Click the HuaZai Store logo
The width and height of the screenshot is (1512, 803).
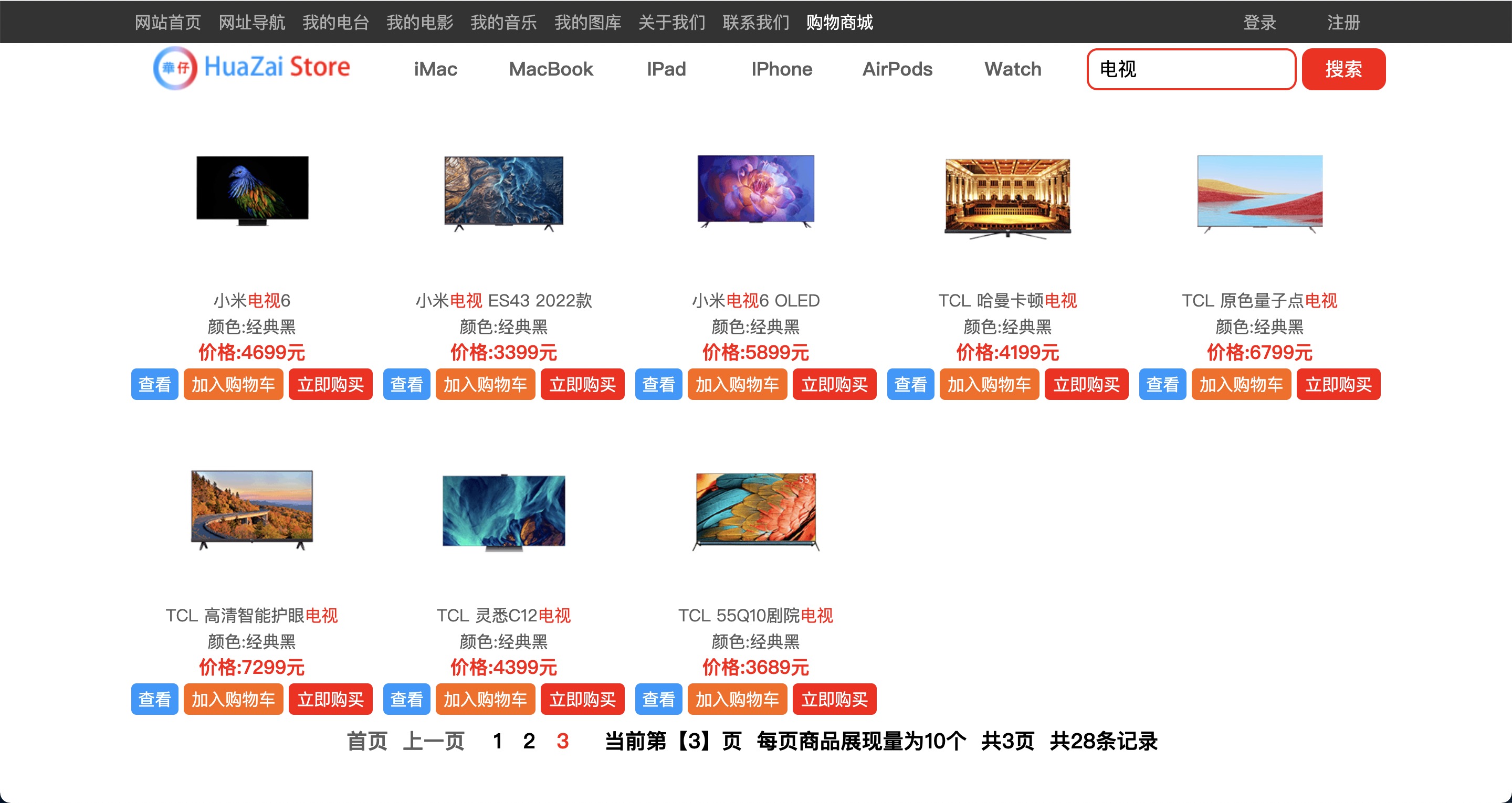251,68
